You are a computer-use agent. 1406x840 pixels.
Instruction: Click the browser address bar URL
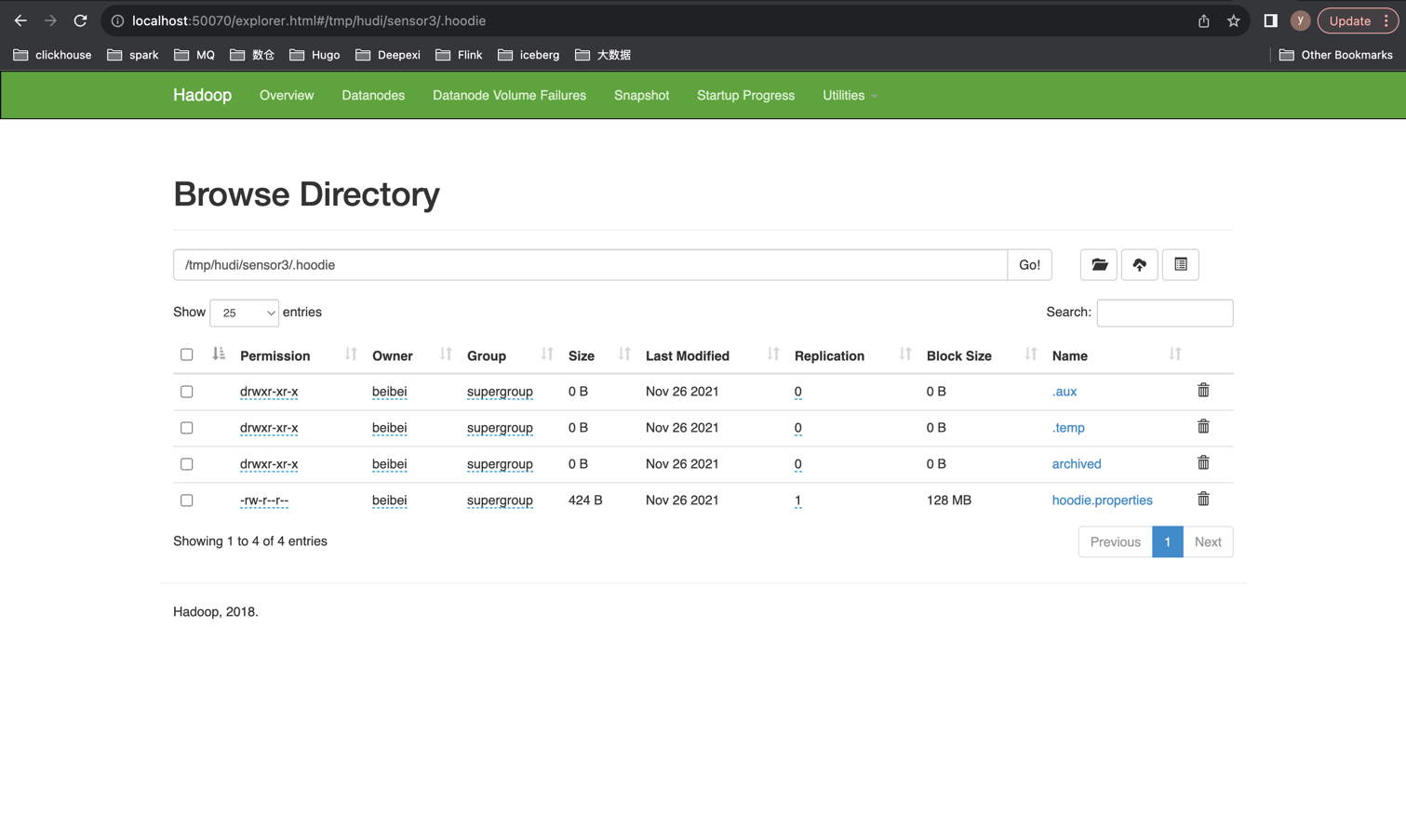pyautogui.click(x=309, y=20)
